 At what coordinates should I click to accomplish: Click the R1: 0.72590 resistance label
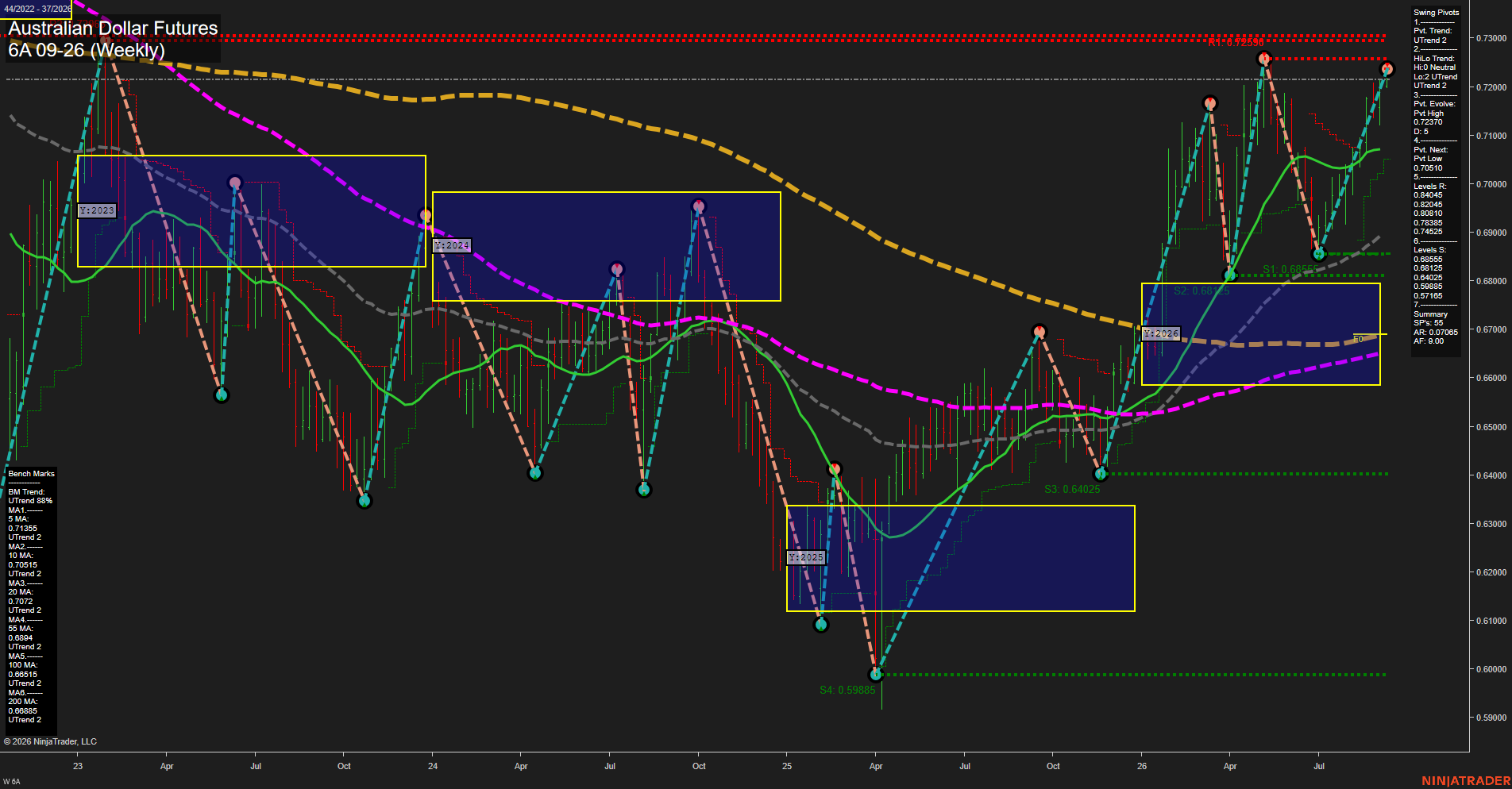(x=1236, y=42)
